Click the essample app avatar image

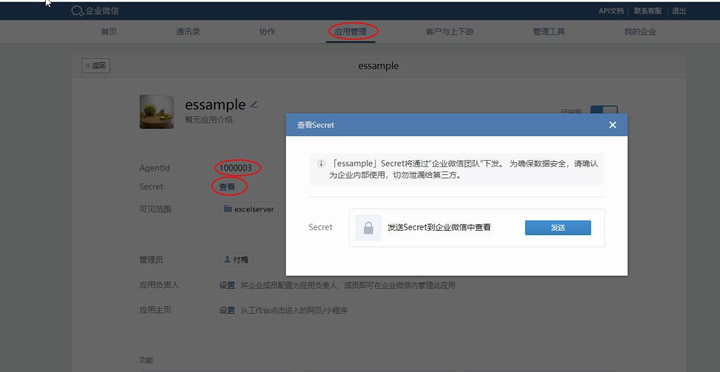pyautogui.click(x=157, y=112)
